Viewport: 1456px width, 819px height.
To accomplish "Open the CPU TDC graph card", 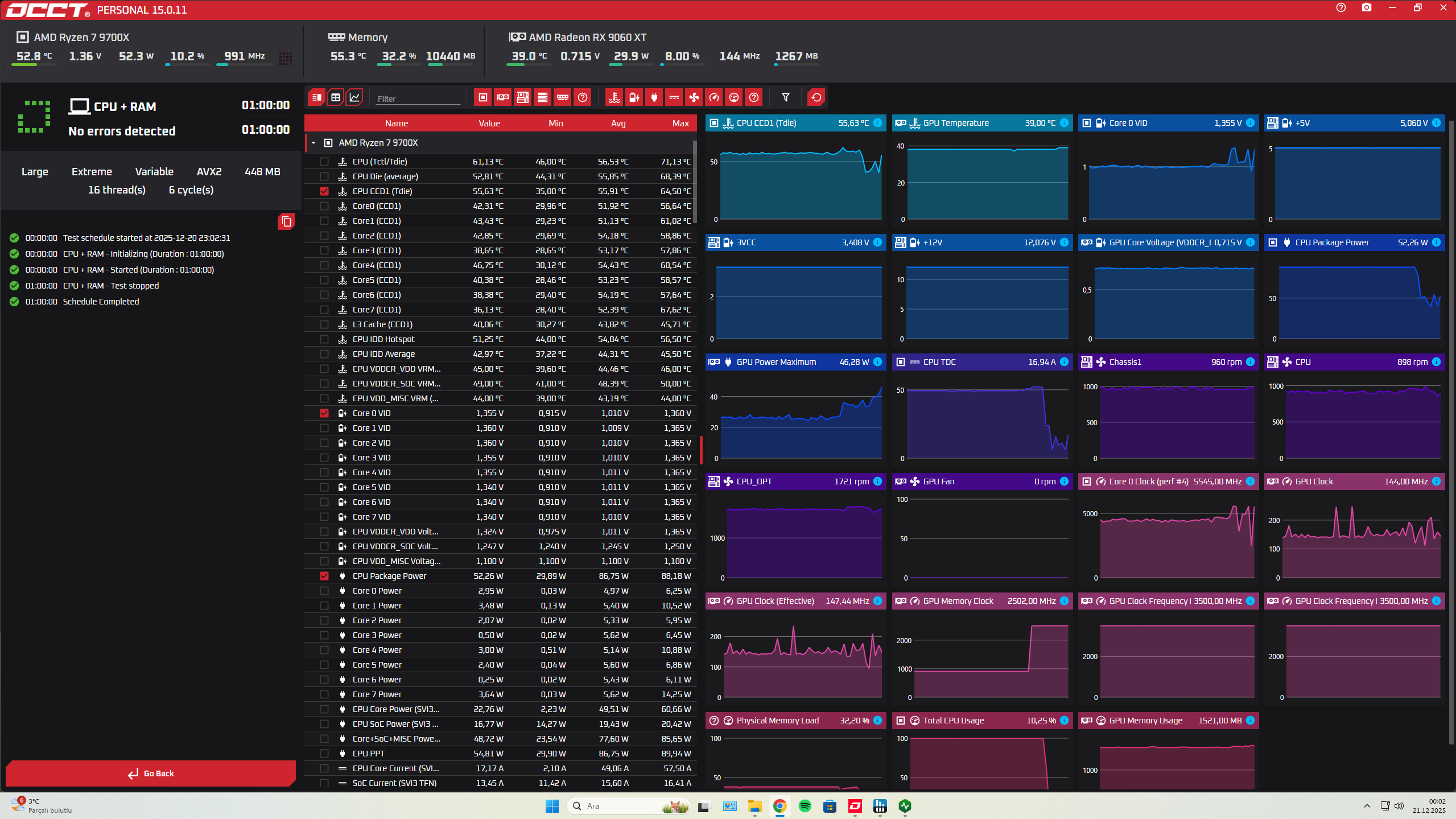I will click(x=982, y=410).
